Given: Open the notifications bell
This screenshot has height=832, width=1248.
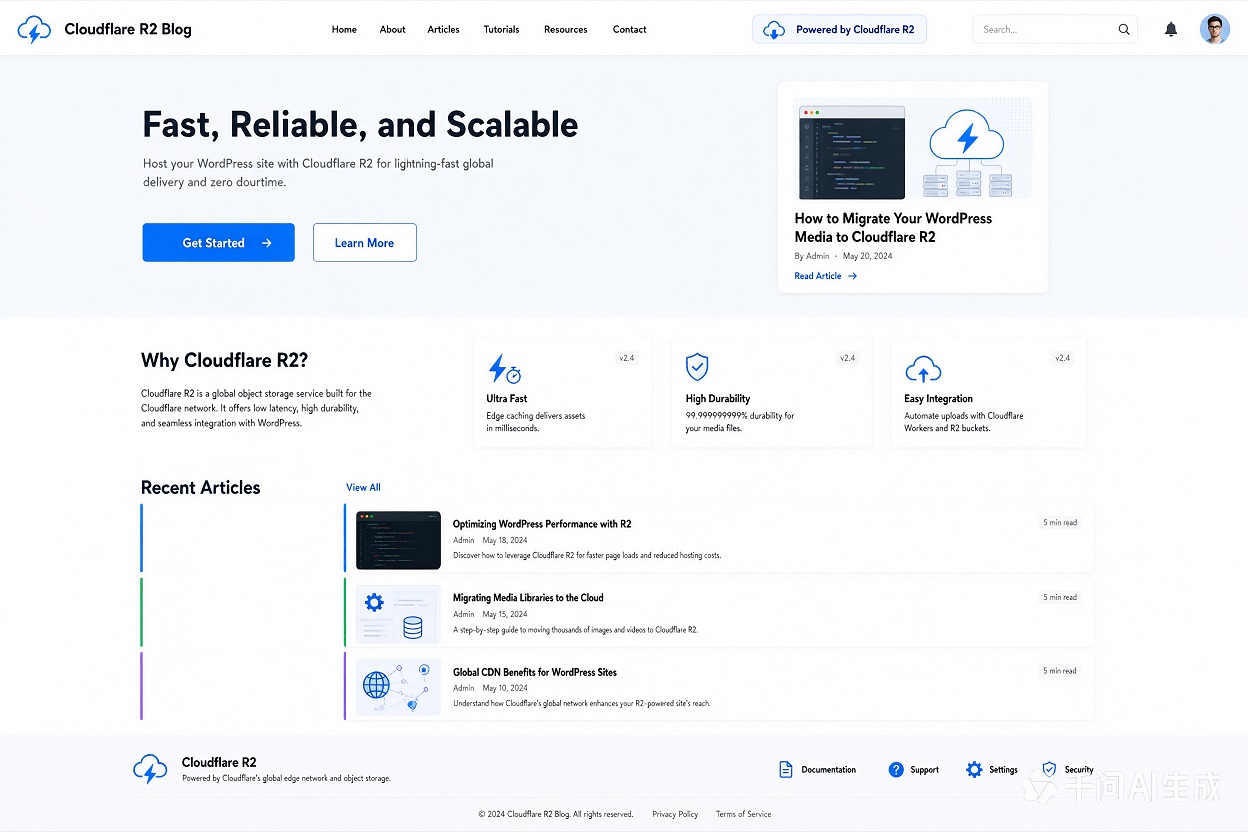Looking at the screenshot, I should [1171, 30].
